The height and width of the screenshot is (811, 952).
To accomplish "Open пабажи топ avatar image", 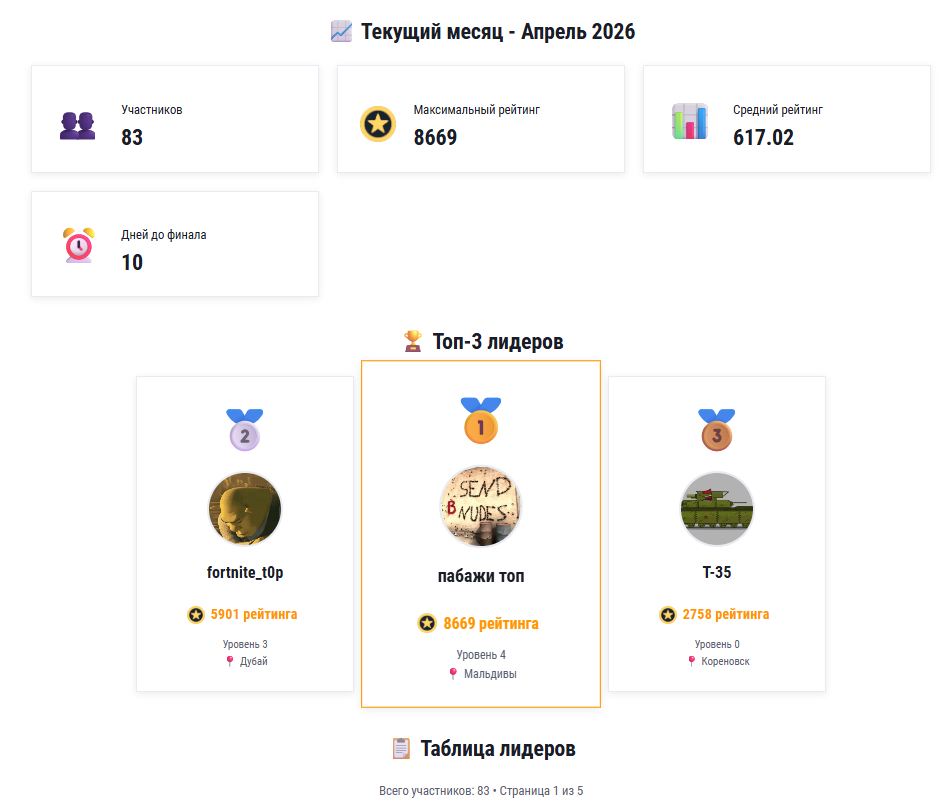I will [x=481, y=506].
